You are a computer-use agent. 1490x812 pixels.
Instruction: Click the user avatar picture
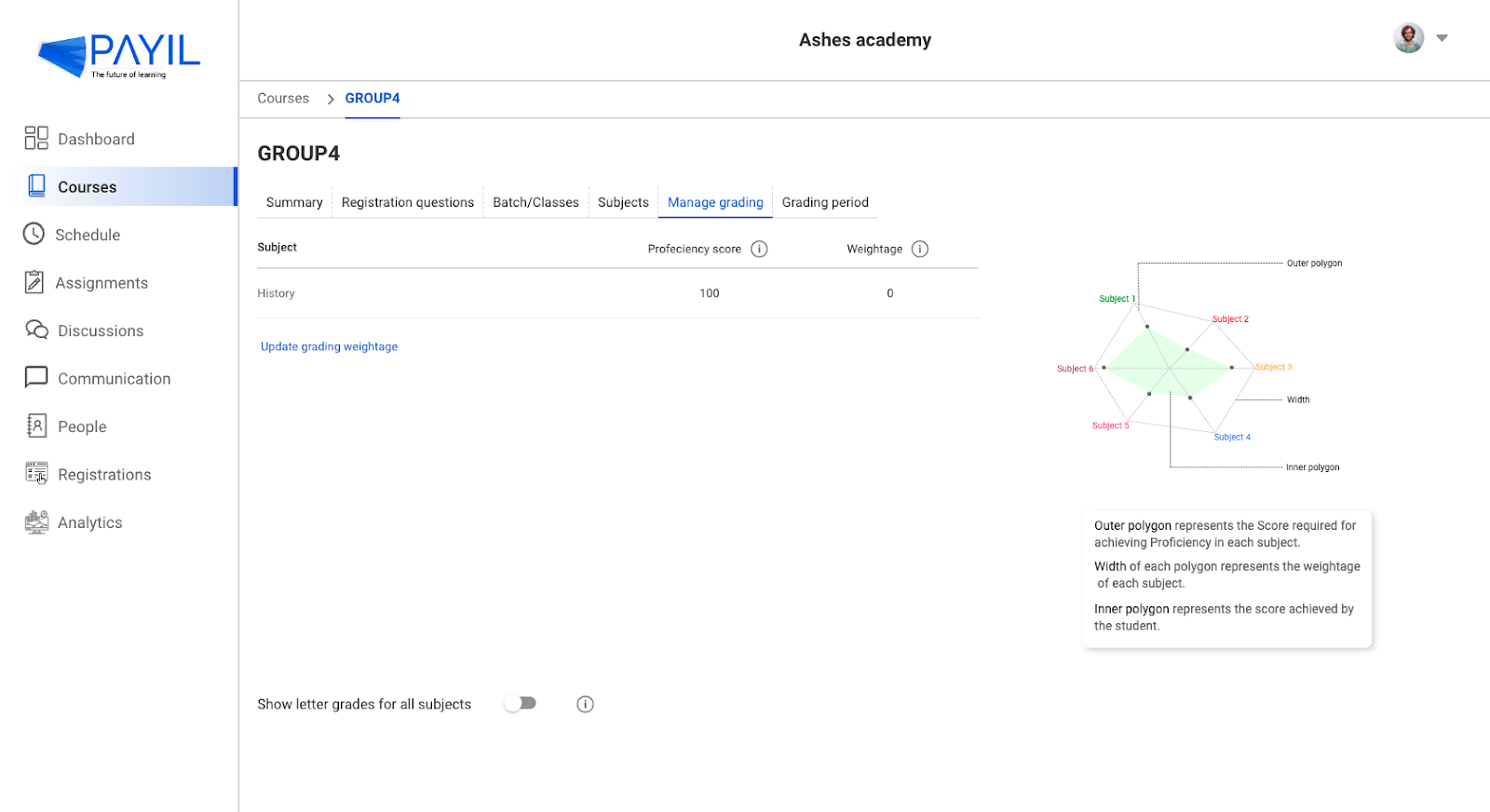pyautogui.click(x=1408, y=38)
